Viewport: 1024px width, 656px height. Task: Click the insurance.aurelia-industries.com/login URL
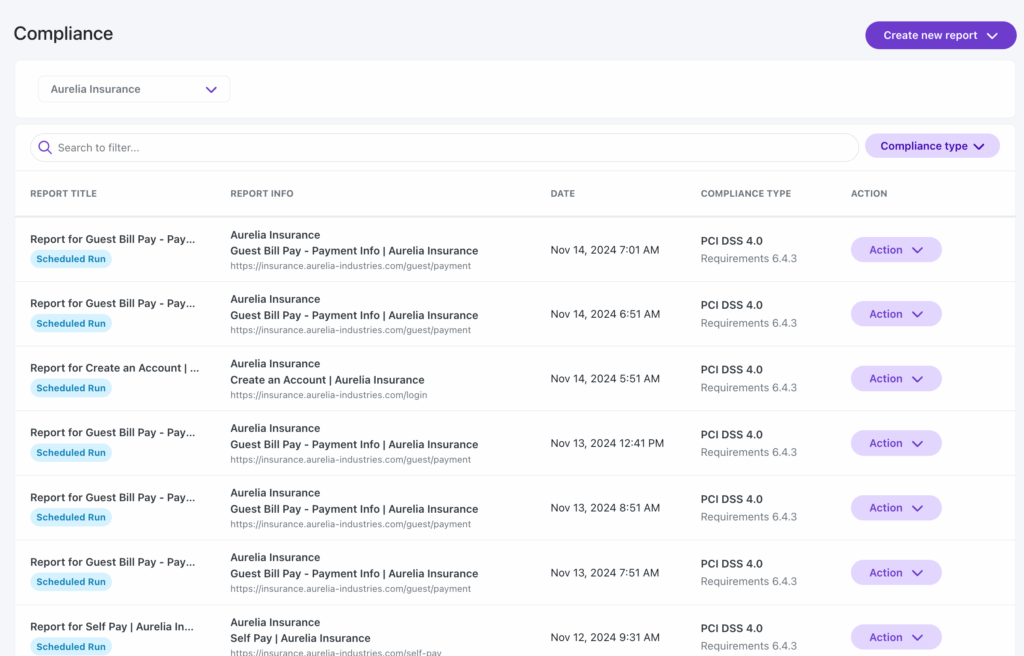(328, 395)
